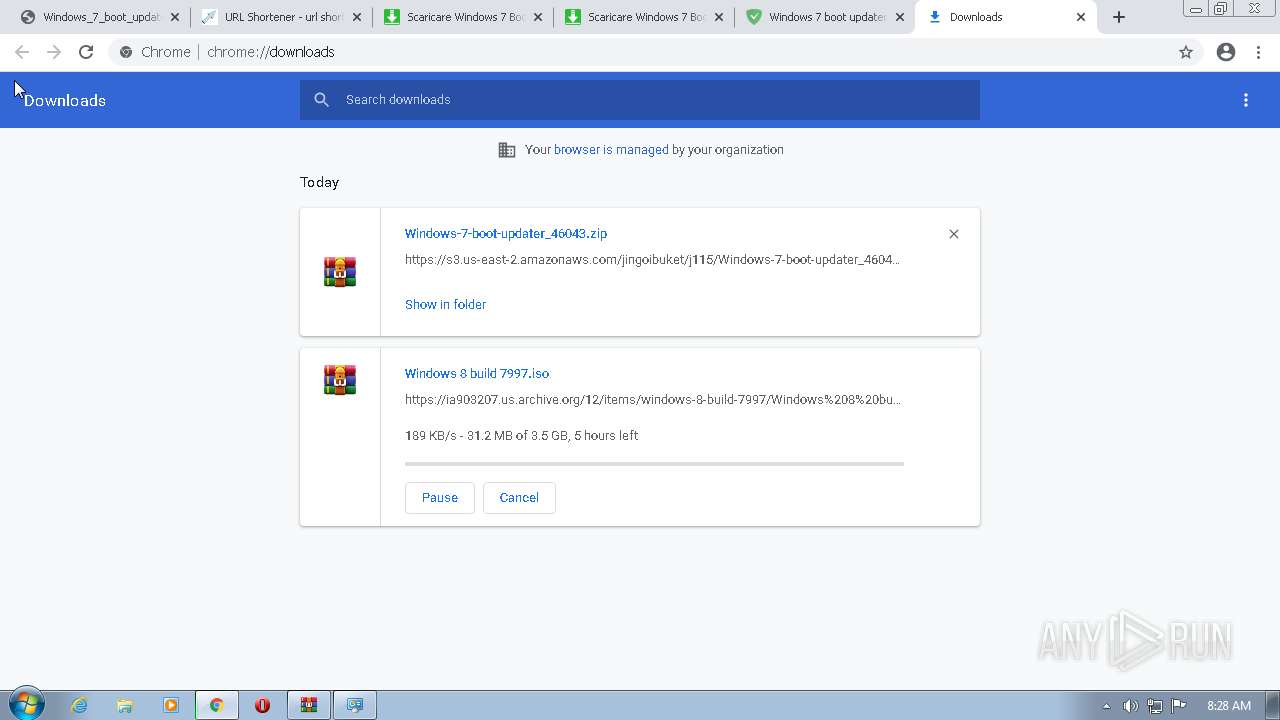Switch to the first Scaricare Windows 7 tab
This screenshot has height=720, width=1280.
(463, 17)
